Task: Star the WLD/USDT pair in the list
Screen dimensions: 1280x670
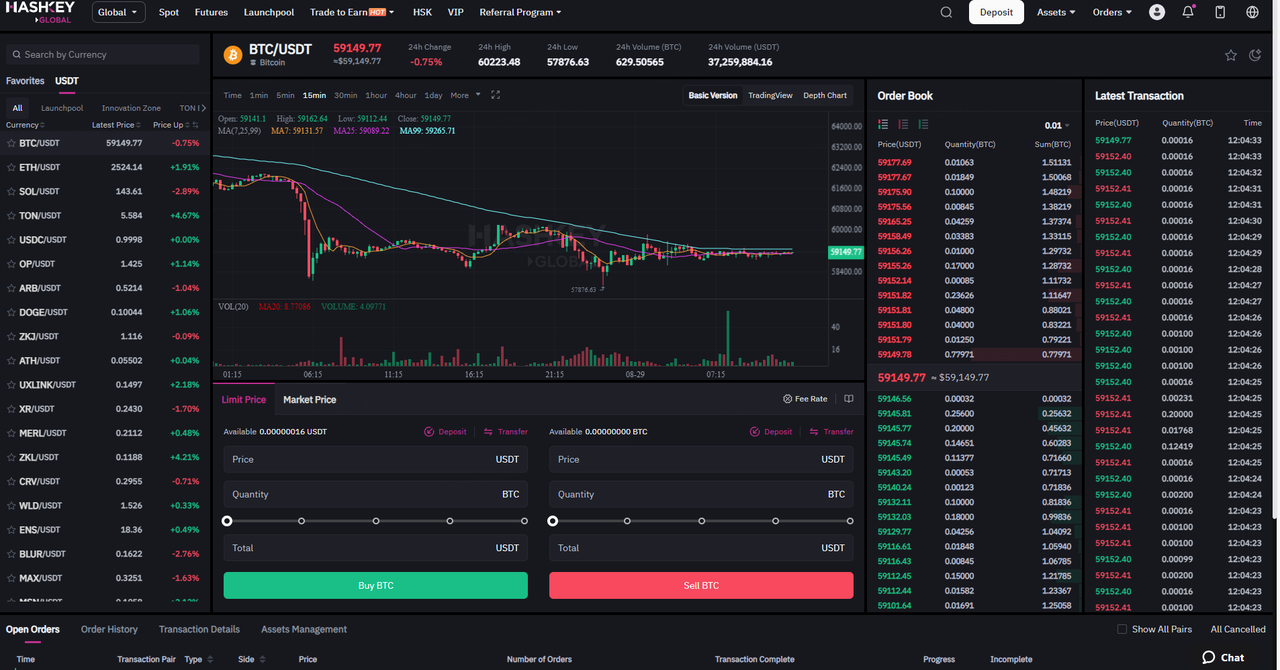Action: pos(12,505)
